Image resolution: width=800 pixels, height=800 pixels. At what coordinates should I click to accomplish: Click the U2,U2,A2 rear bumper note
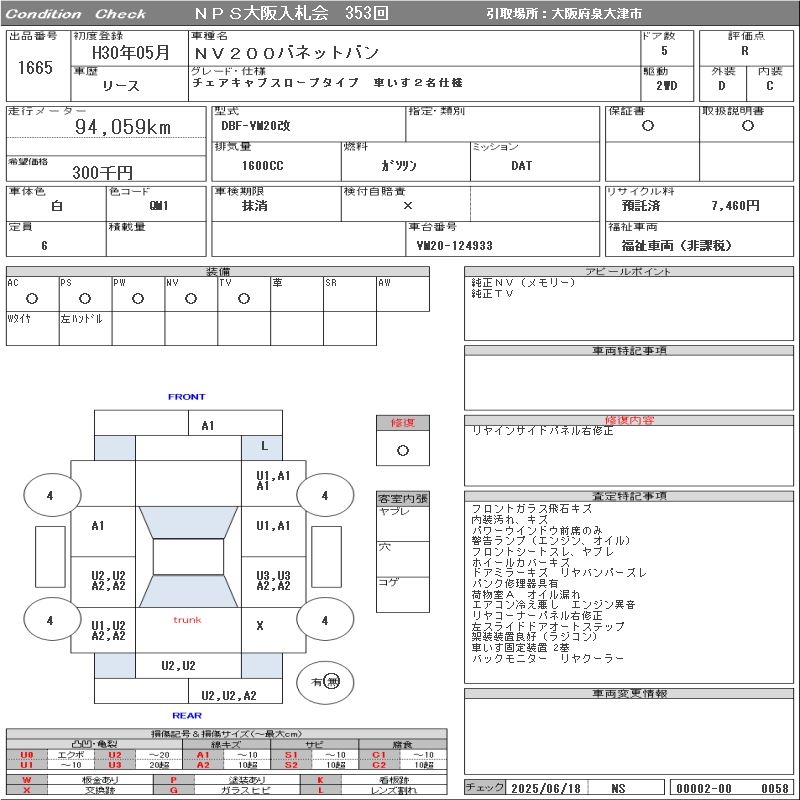point(229,696)
